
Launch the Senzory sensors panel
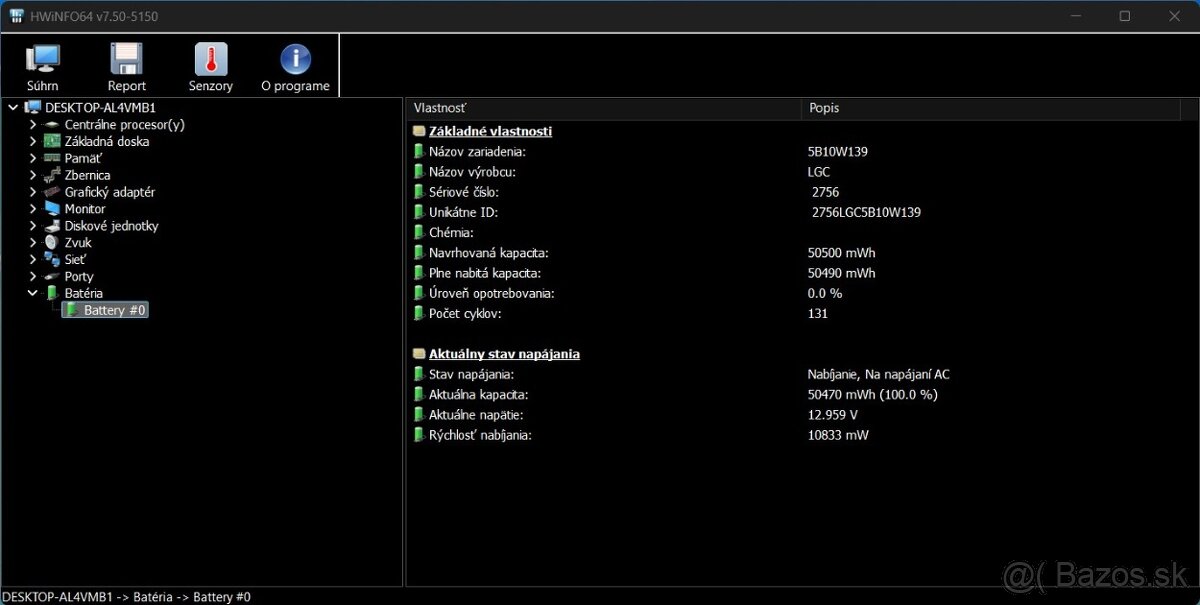coord(210,65)
